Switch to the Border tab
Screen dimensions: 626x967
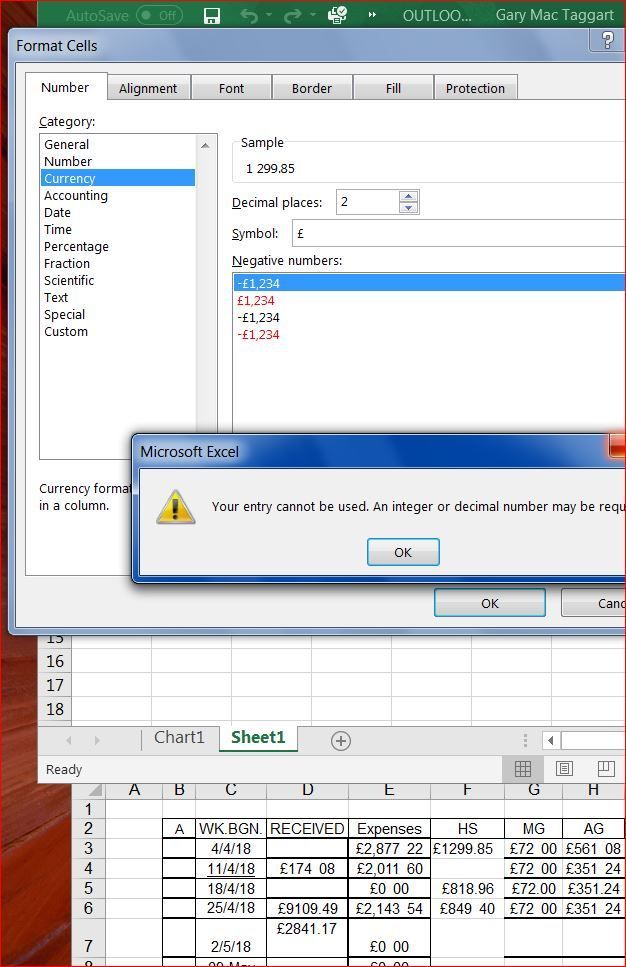(311, 88)
